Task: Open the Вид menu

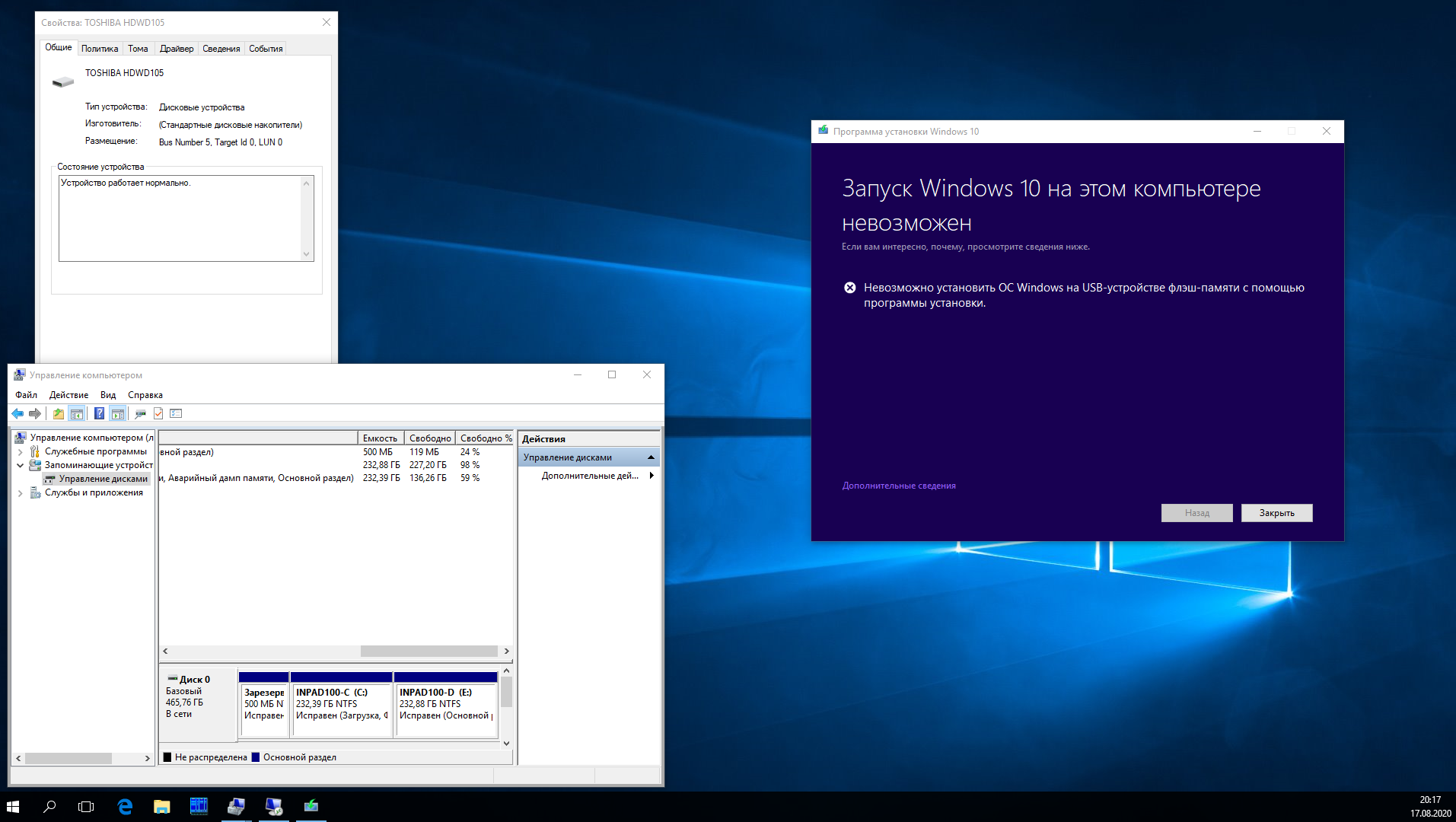Action: (108, 395)
